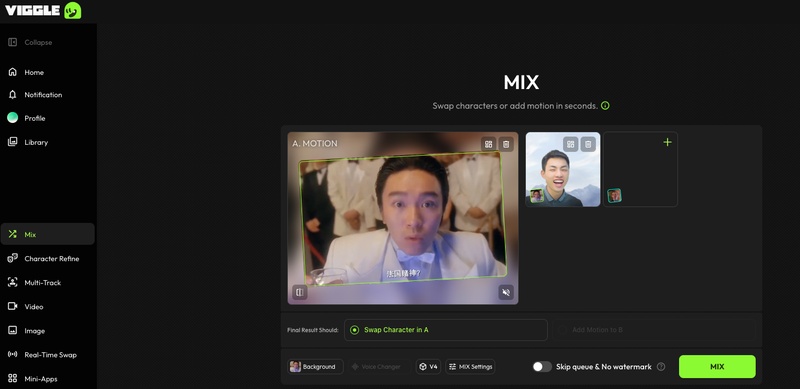This screenshot has width=800, height=389.
Task: Select Swap Character in A
Action: [445, 330]
